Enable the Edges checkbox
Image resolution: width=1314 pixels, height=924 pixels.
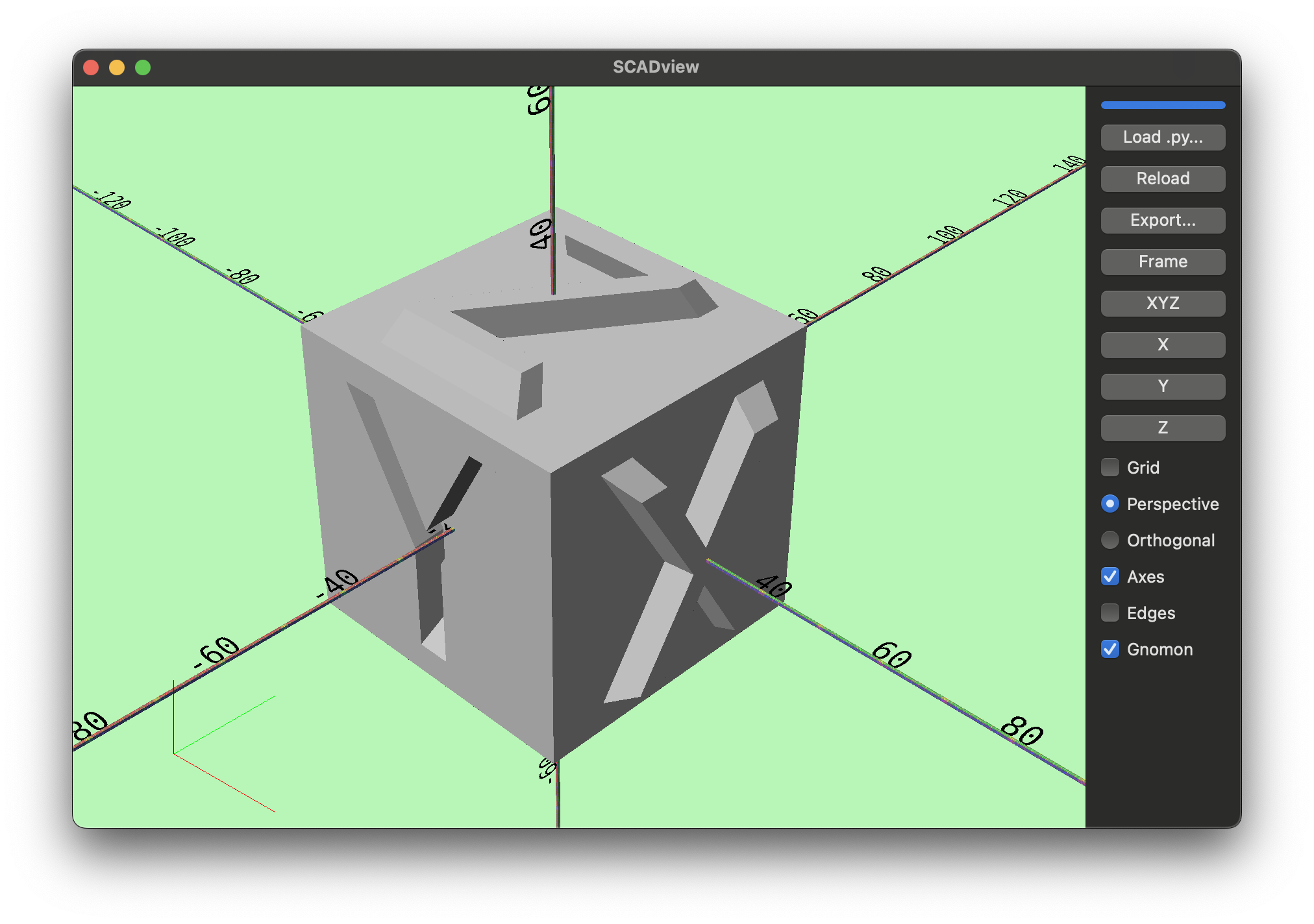coord(1109,613)
